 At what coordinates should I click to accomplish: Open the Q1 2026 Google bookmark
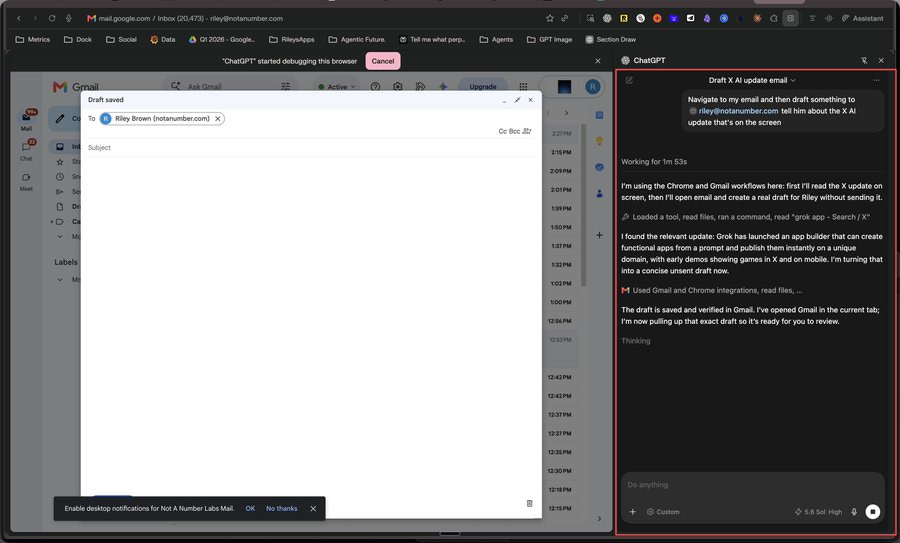click(222, 40)
